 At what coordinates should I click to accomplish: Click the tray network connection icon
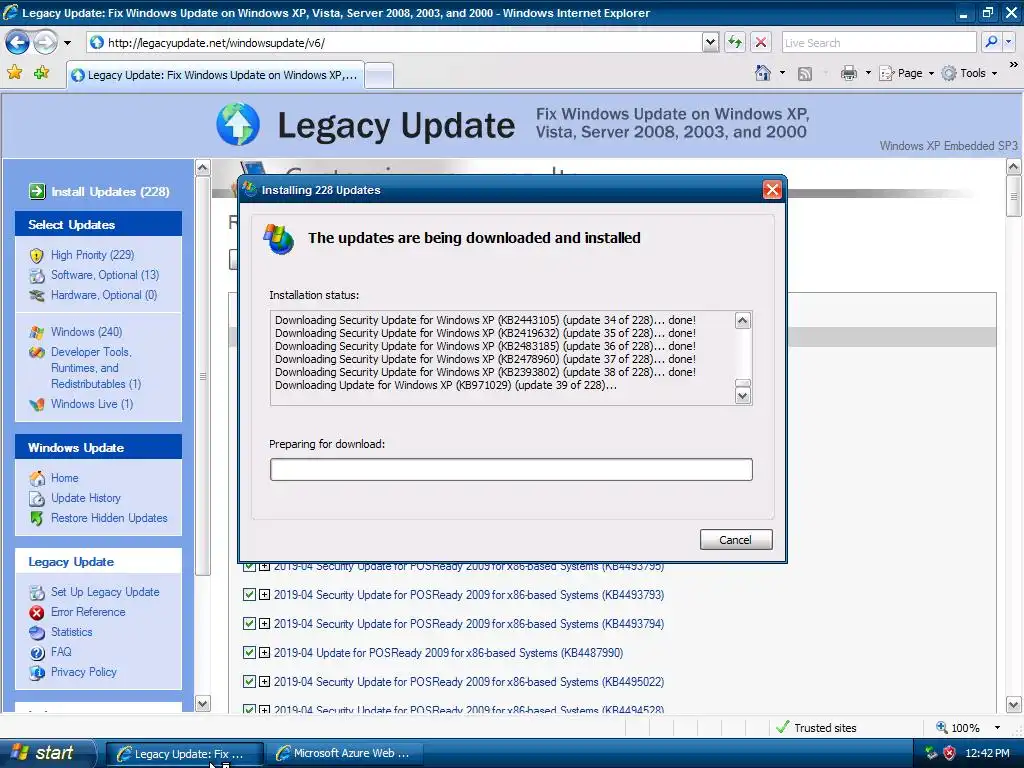point(931,753)
